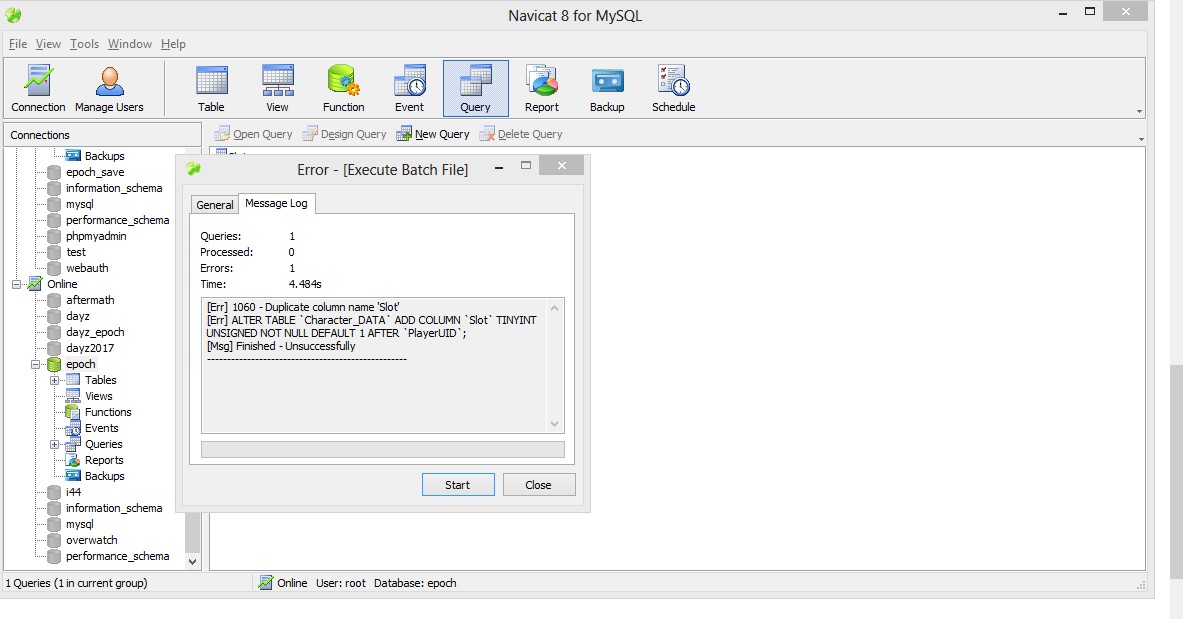Click the message log scroll up arrow
The width and height of the screenshot is (1183, 619).
(555, 307)
